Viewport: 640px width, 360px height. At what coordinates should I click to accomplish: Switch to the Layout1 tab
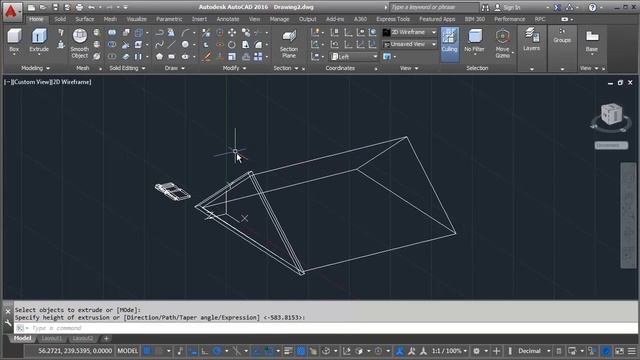(x=52, y=338)
